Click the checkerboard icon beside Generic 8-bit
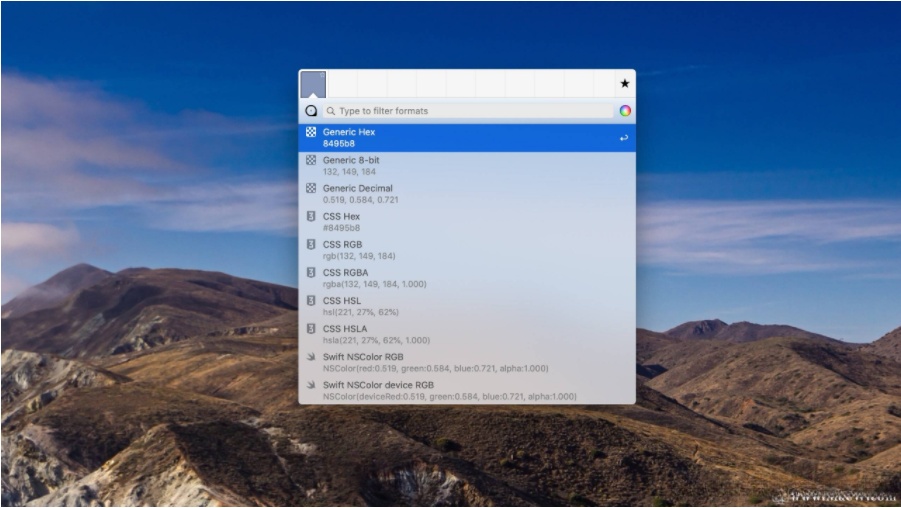Screen dimensions: 901x508 tap(311, 160)
